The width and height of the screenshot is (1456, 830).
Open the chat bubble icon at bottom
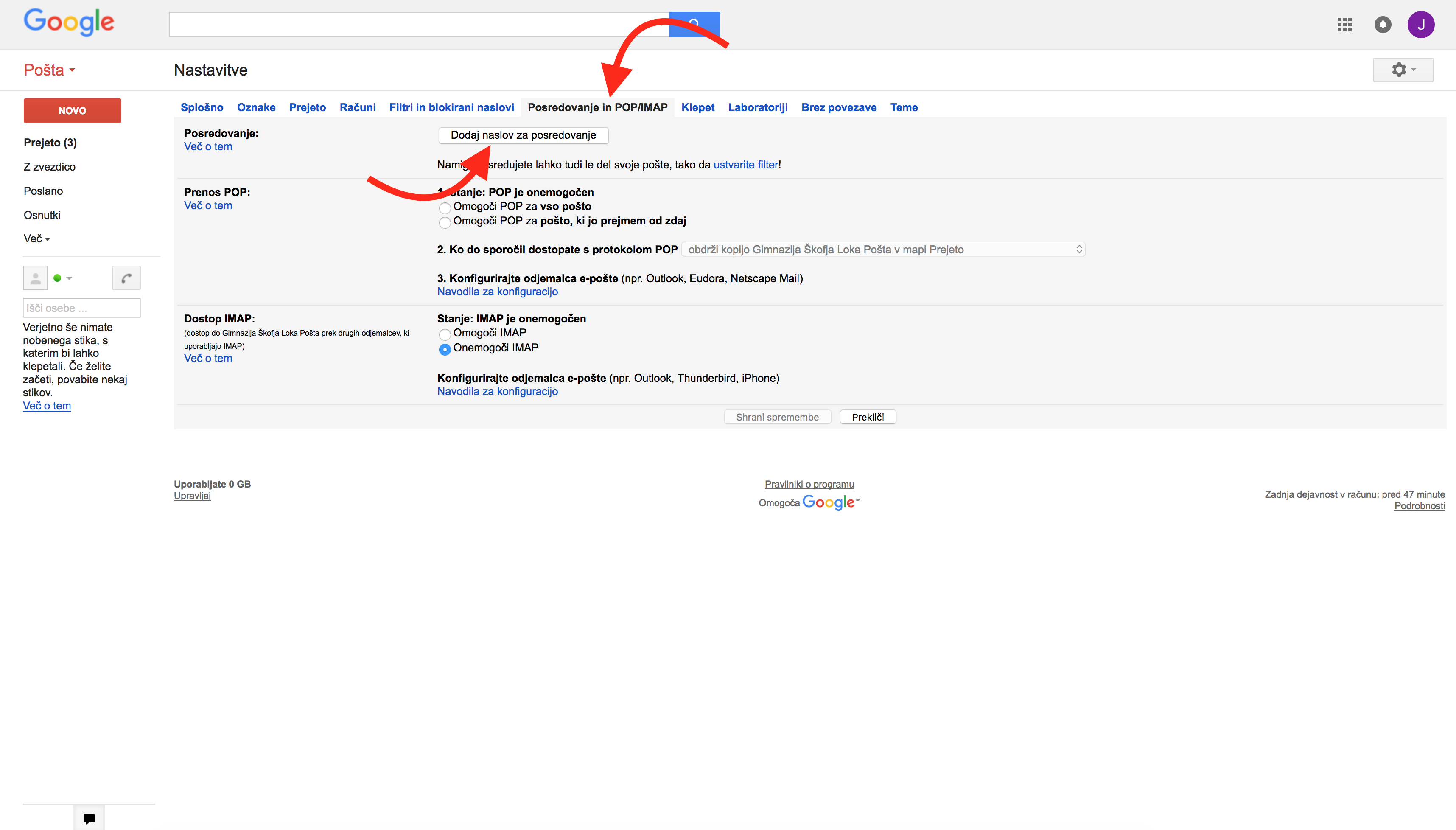click(x=89, y=819)
